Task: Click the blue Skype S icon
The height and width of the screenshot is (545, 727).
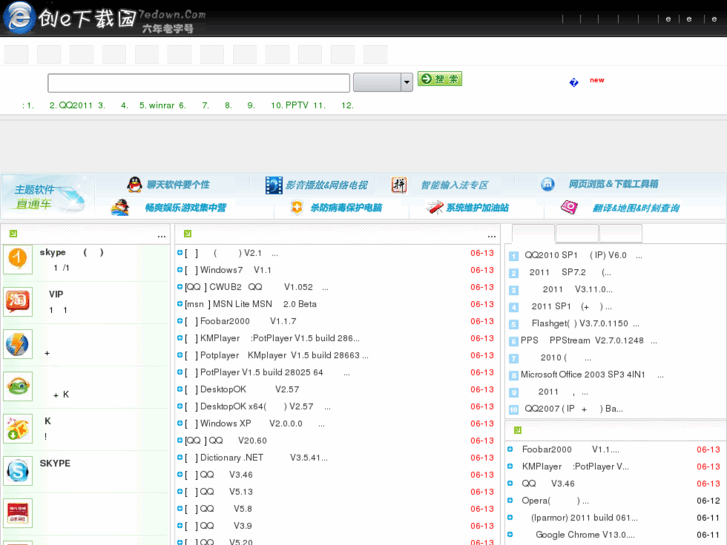Action: coord(18,470)
